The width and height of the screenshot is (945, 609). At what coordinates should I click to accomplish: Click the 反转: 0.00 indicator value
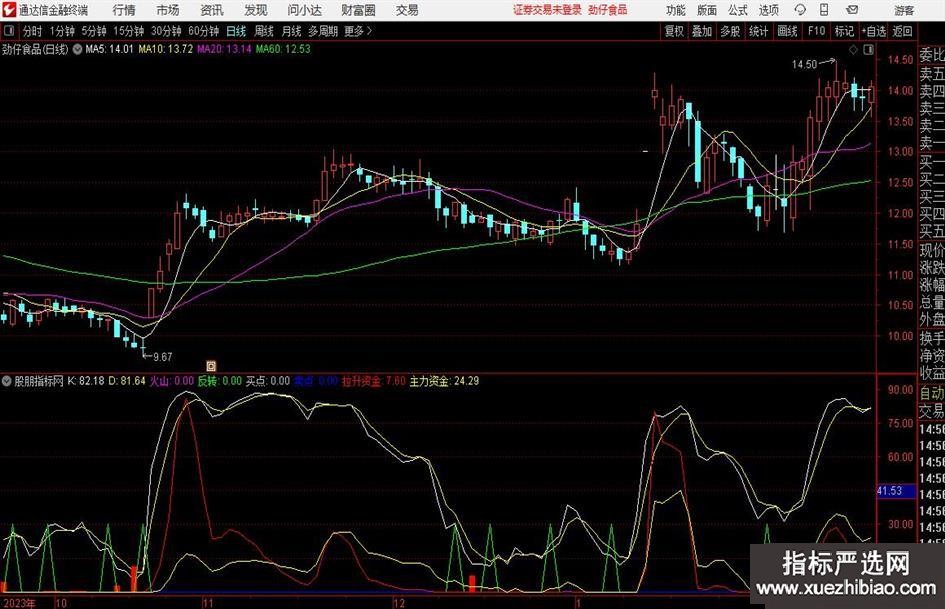click(220, 381)
